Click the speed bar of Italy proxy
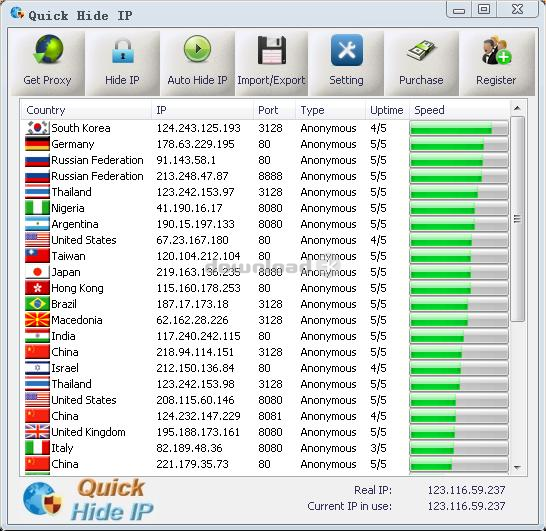Image resolution: width=546 pixels, height=531 pixels. [459, 448]
